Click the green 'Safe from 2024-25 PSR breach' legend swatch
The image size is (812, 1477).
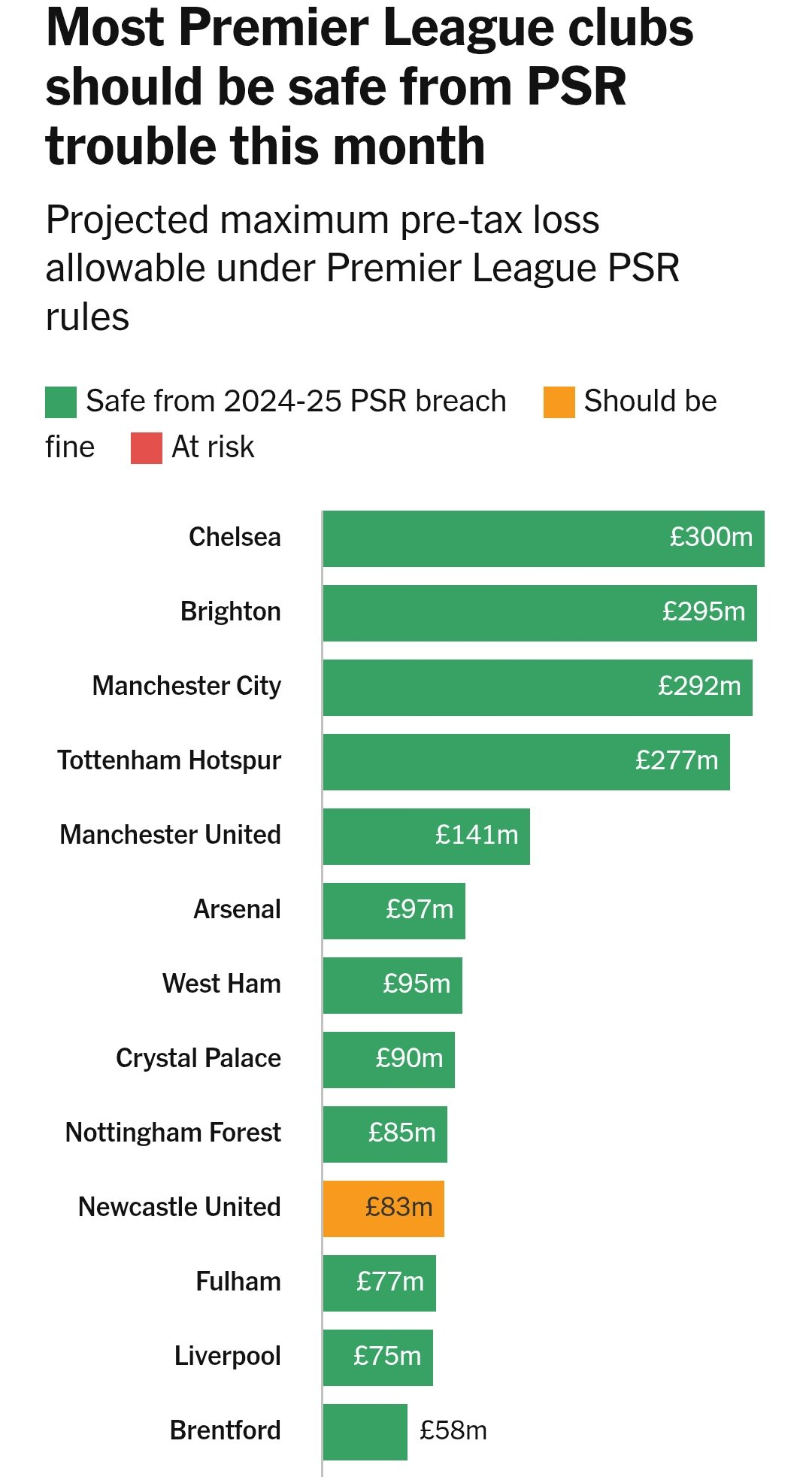tap(61, 402)
